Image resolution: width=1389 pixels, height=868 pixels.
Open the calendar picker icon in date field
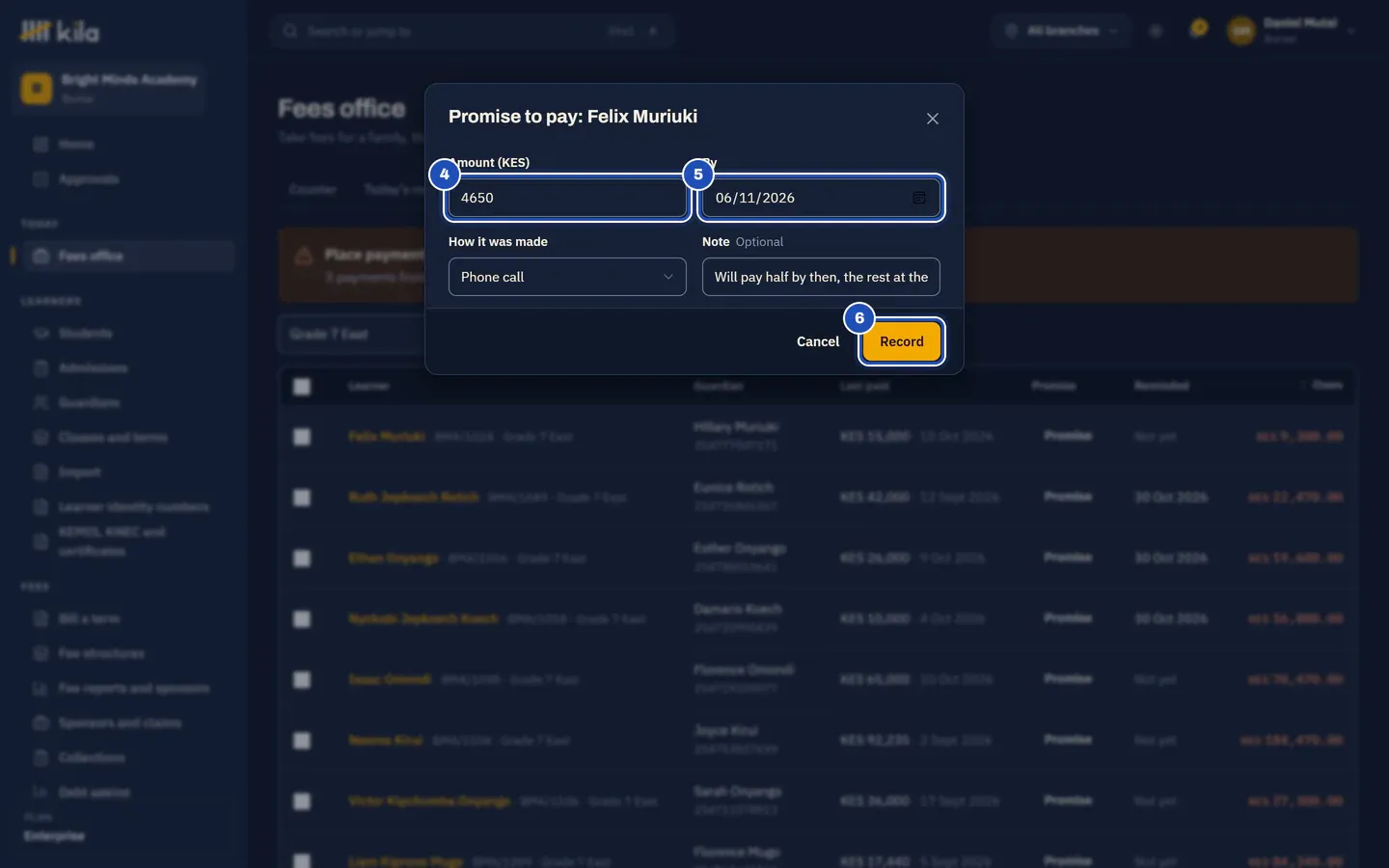pos(919,198)
